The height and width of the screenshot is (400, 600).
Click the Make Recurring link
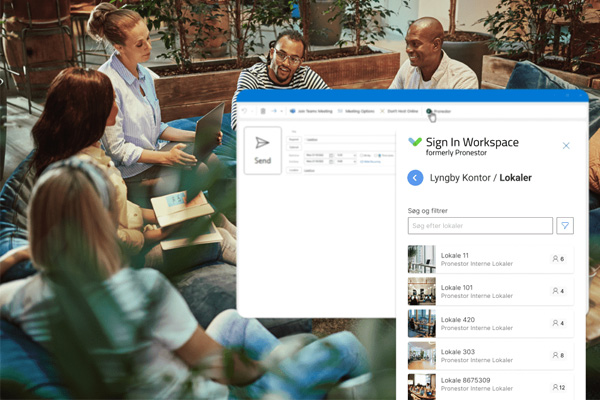click(370, 162)
